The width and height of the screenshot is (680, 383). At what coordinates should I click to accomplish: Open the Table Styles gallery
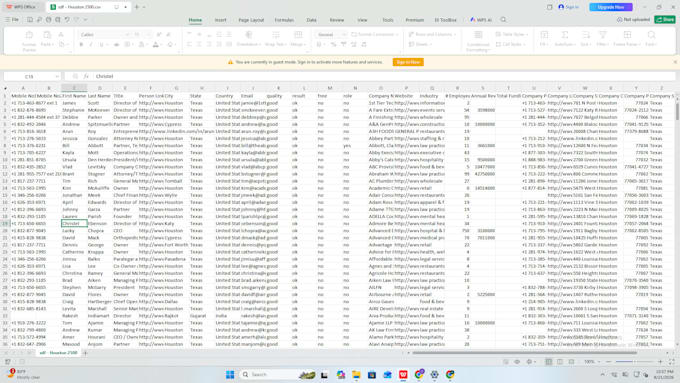pyautogui.click(x=511, y=34)
